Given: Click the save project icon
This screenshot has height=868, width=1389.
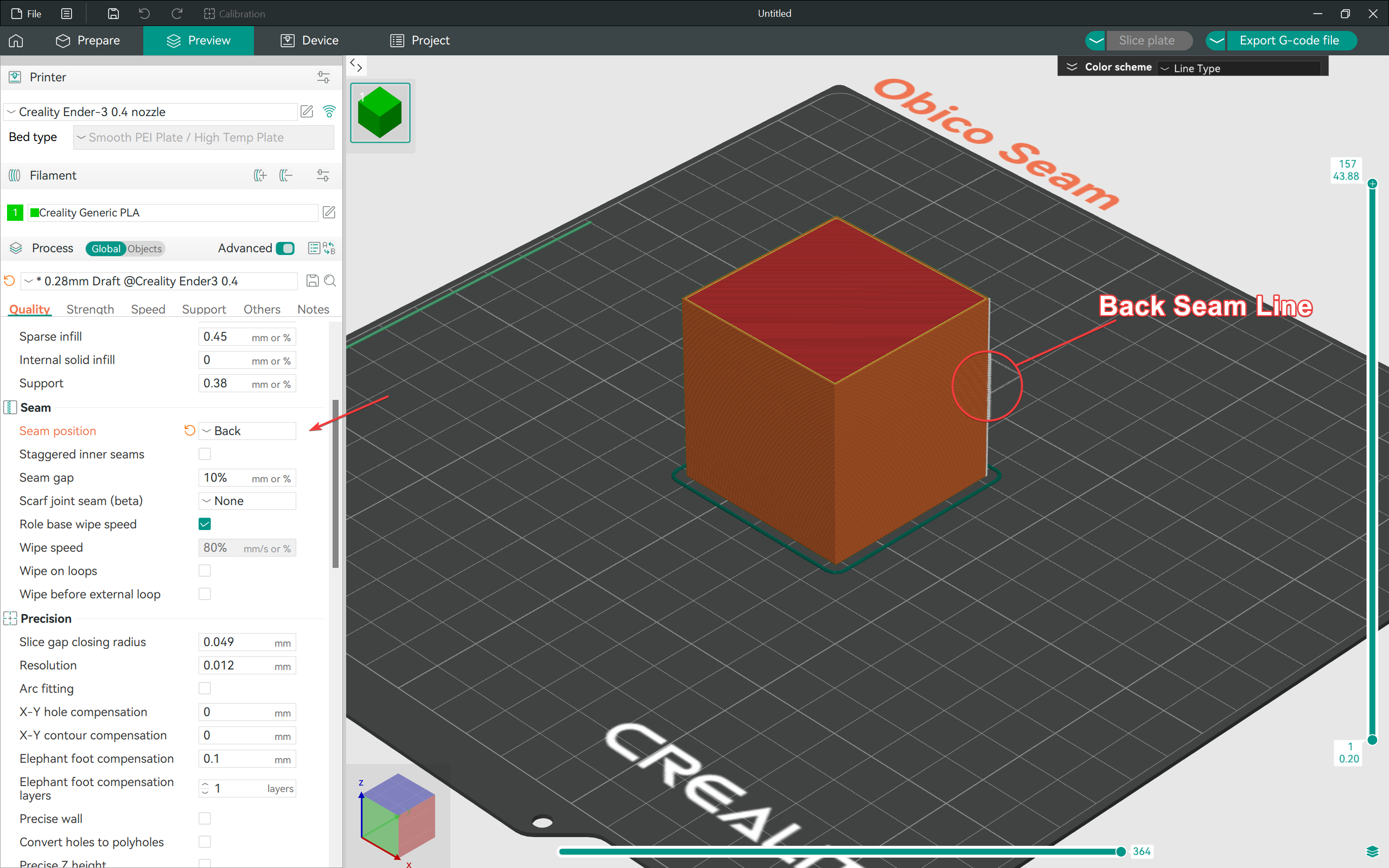Looking at the screenshot, I should click(x=113, y=14).
